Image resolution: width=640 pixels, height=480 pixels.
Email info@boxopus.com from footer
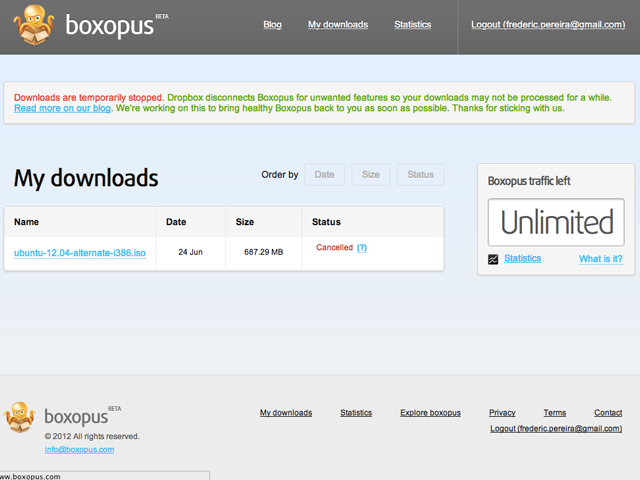click(x=80, y=449)
